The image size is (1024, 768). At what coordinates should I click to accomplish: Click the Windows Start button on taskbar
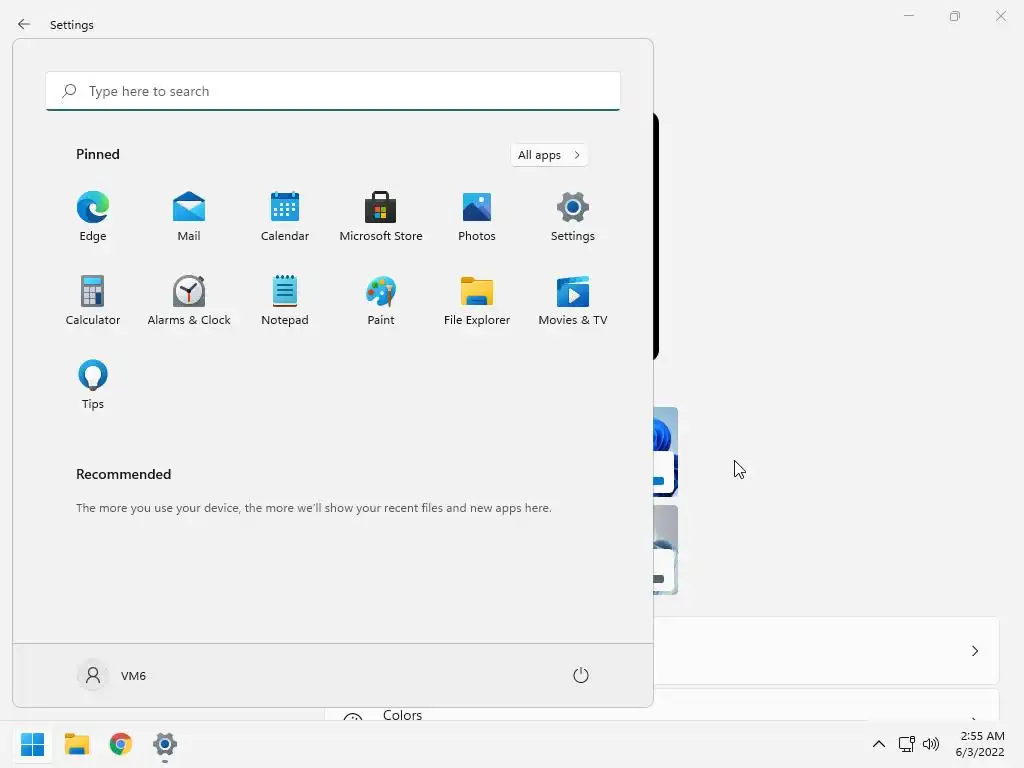click(x=32, y=744)
